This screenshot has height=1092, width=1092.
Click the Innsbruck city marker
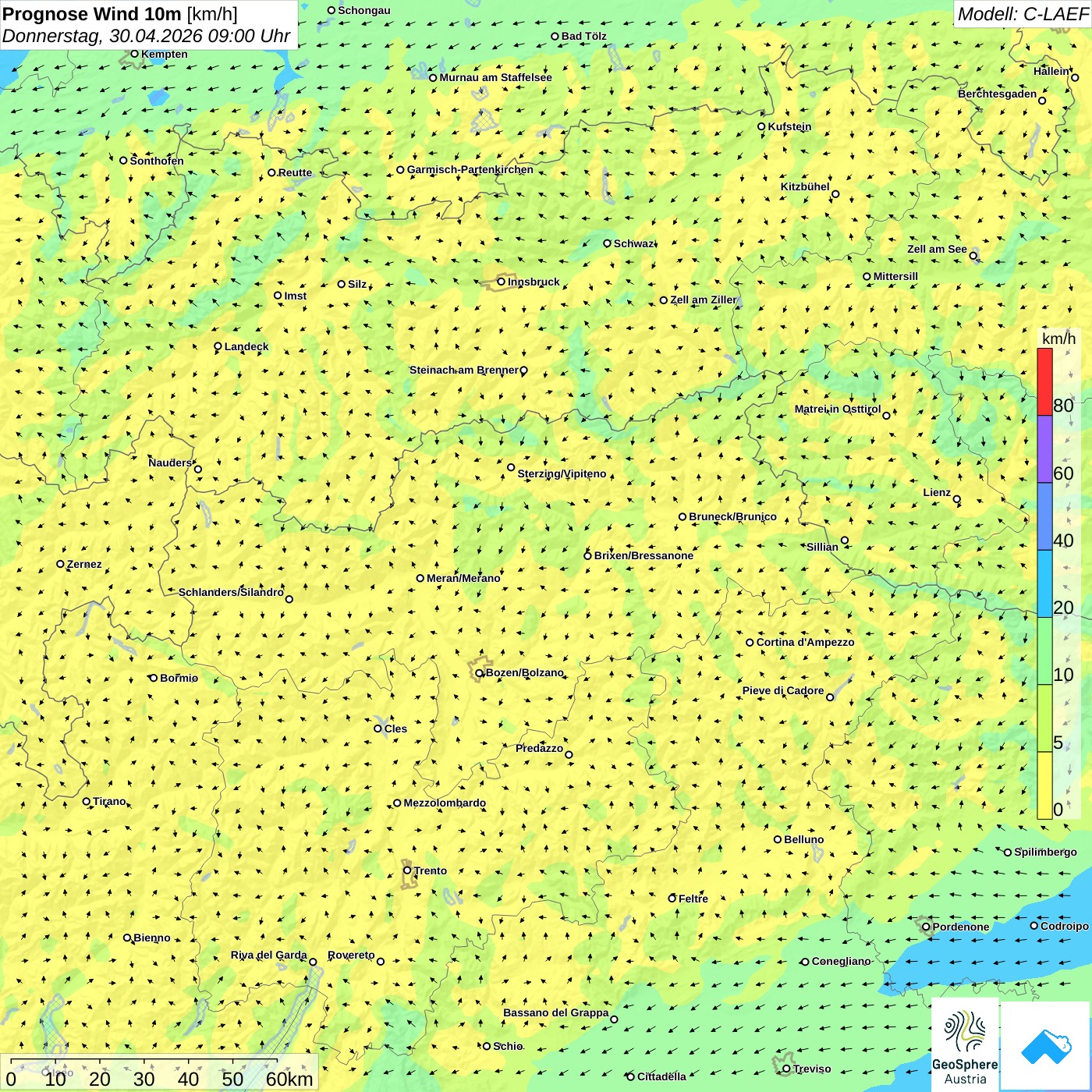click(502, 282)
